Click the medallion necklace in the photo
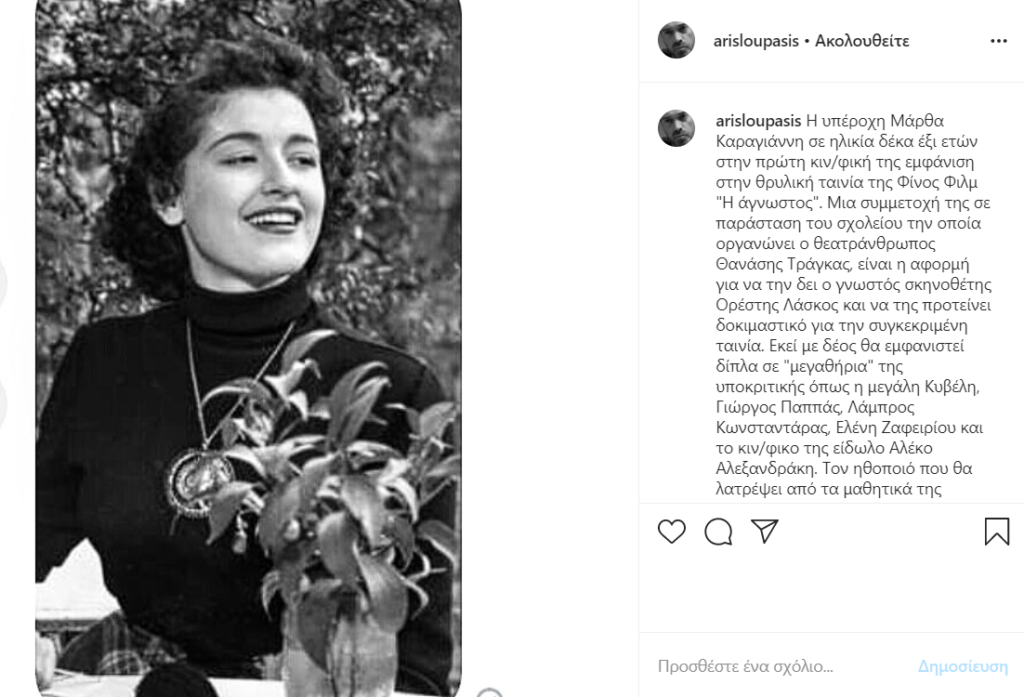The width and height of the screenshot is (1024, 697). click(199, 481)
